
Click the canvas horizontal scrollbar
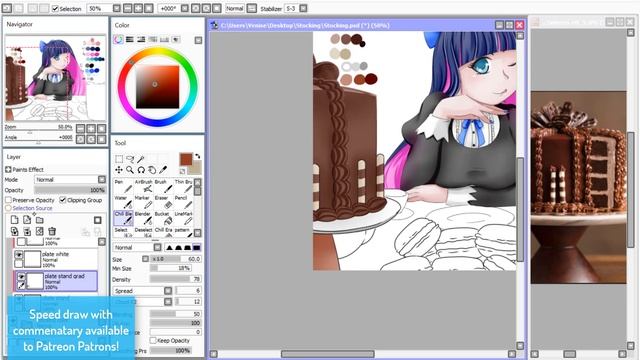pos(327,354)
